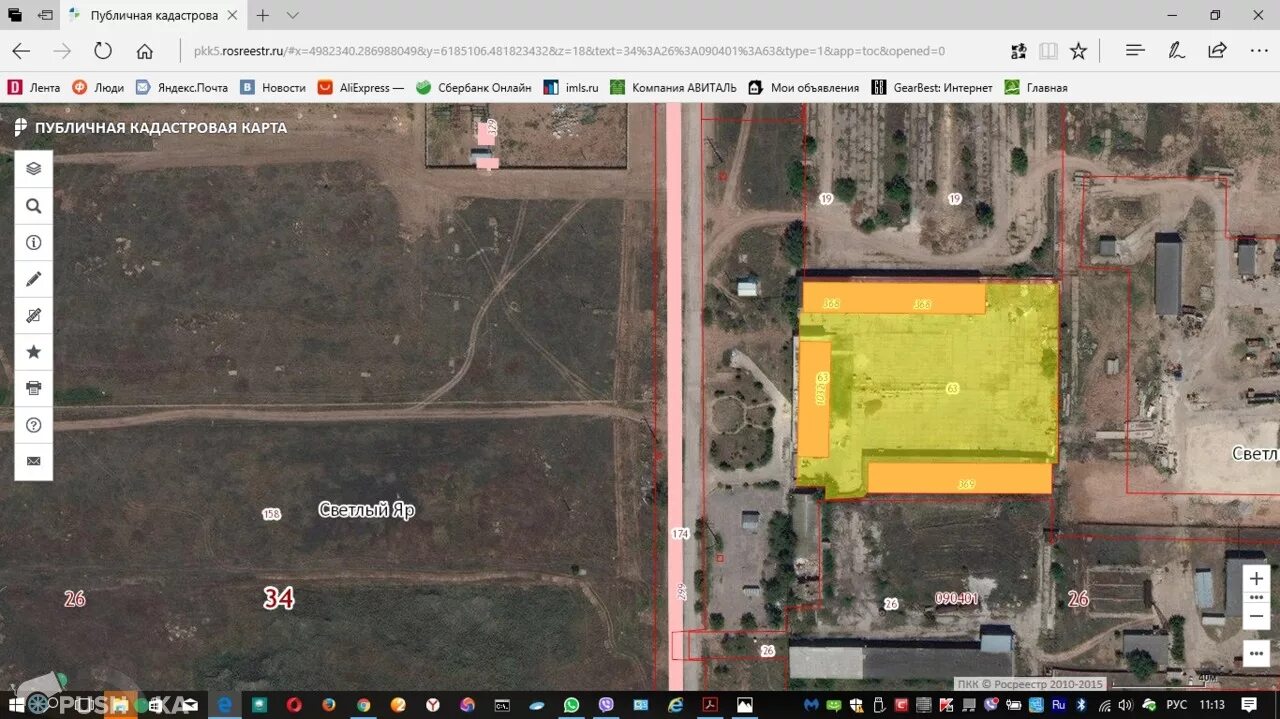Viewport: 1280px width, 719px height.
Task: Open WhatsApp from the taskbar
Action: pos(571,704)
